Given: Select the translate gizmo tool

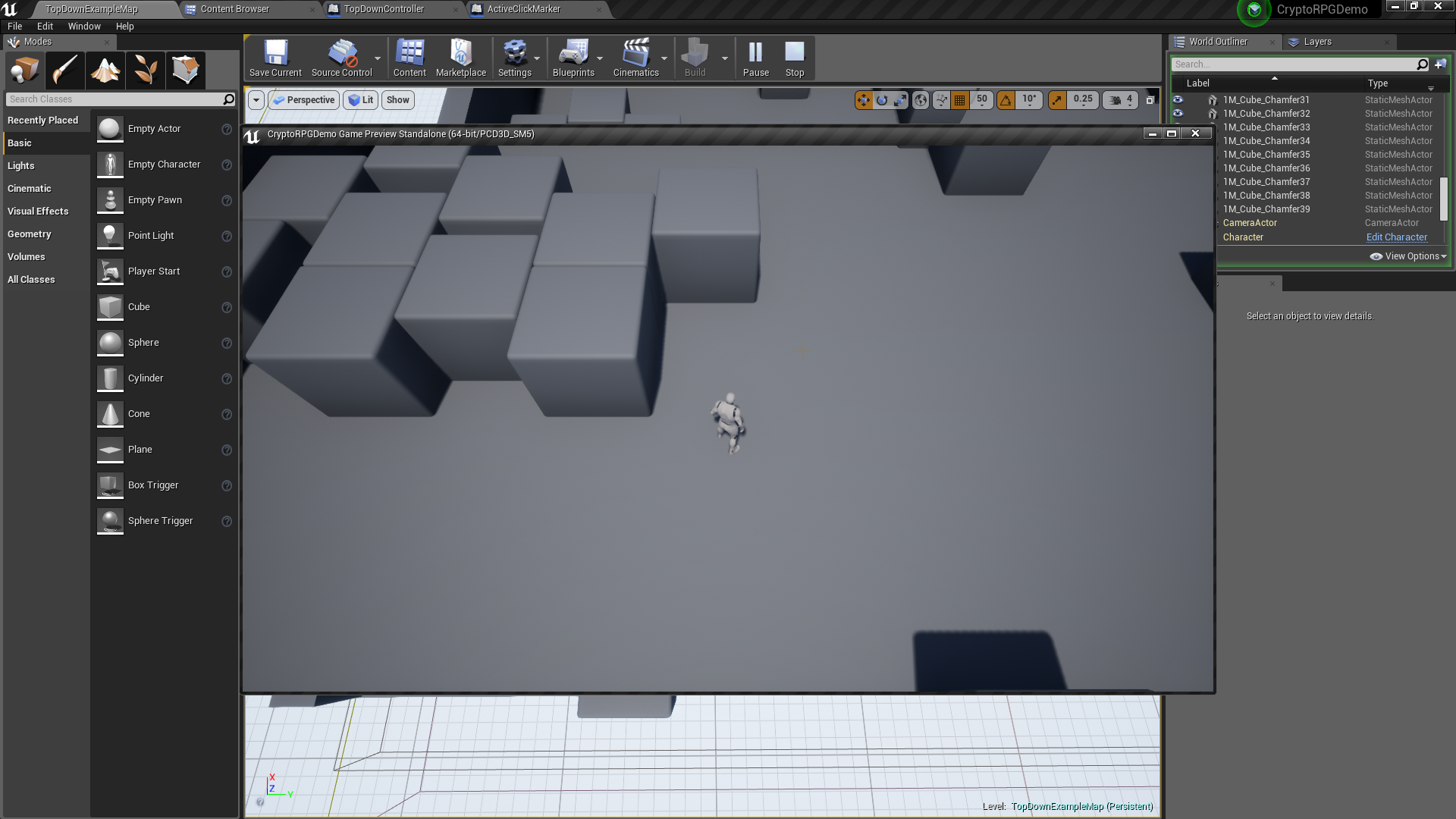Looking at the screenshot, I should click(864, 100).
